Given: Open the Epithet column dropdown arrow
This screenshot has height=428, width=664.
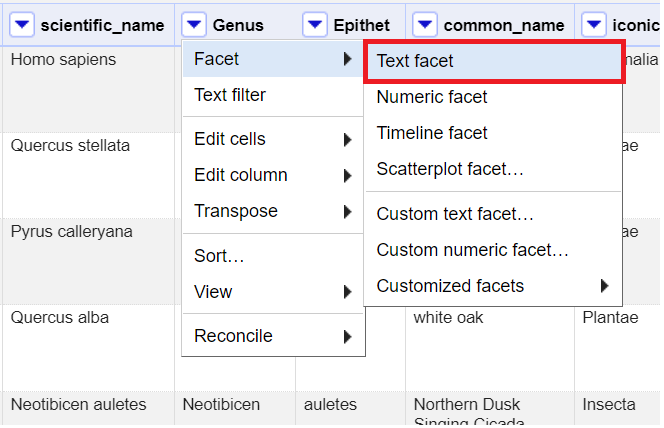Looking at the screenshot, I should pos(315,25).
